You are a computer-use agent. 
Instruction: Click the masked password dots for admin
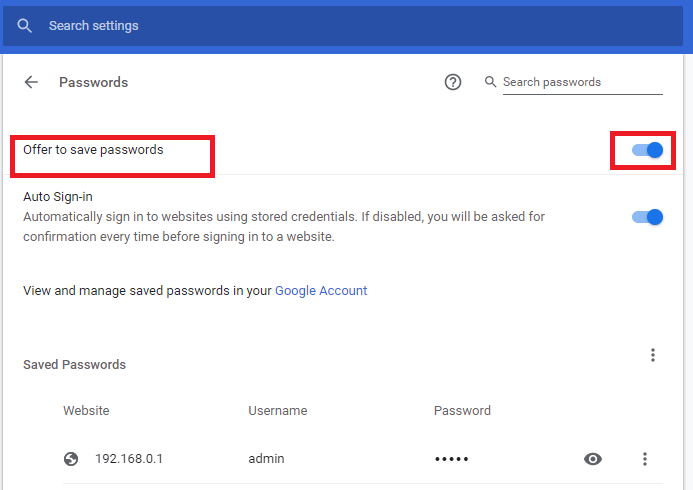(451, 459)
